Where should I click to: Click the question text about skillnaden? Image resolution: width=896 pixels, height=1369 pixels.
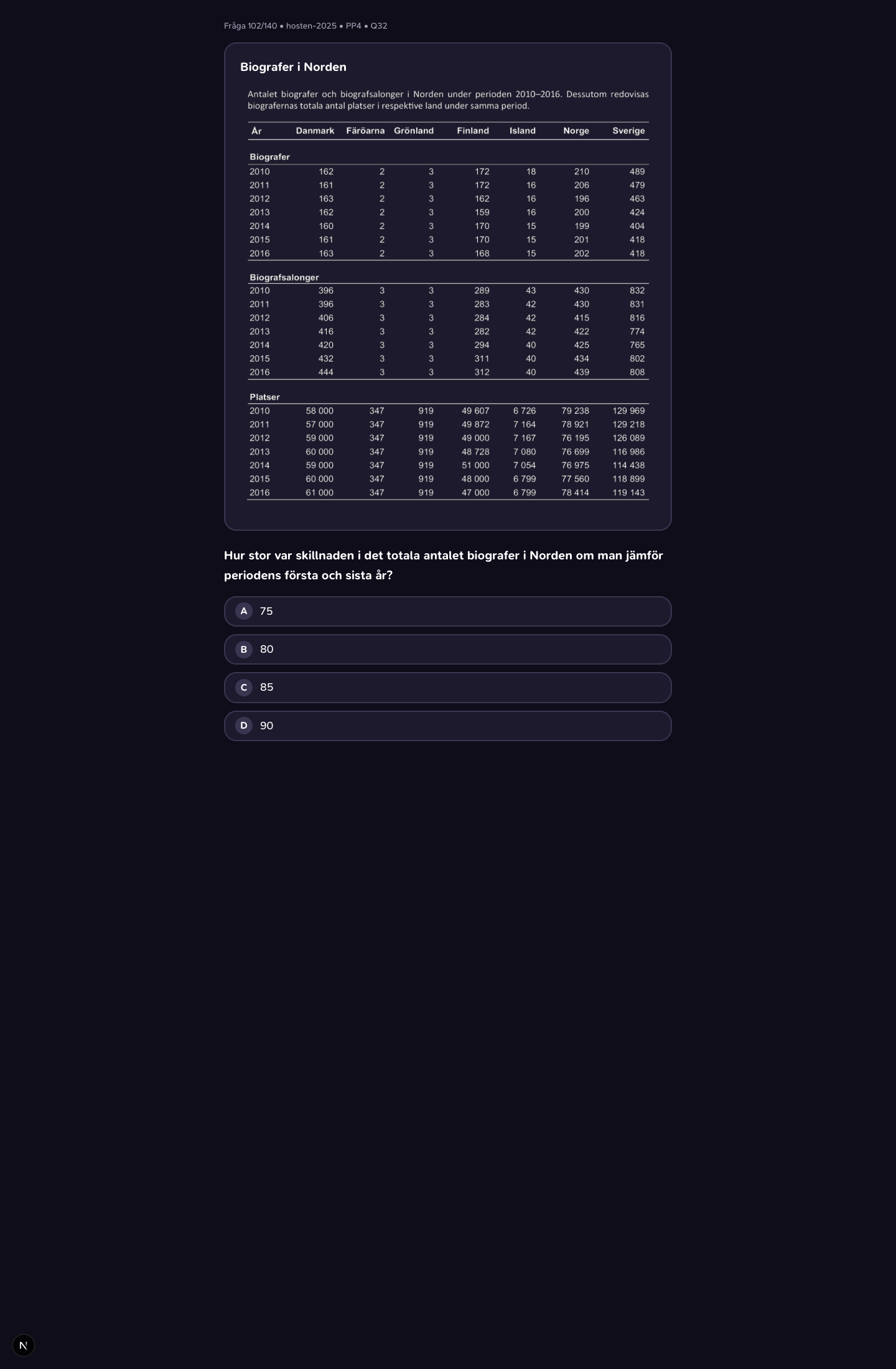pyautogui.click(x=444, y=565)
